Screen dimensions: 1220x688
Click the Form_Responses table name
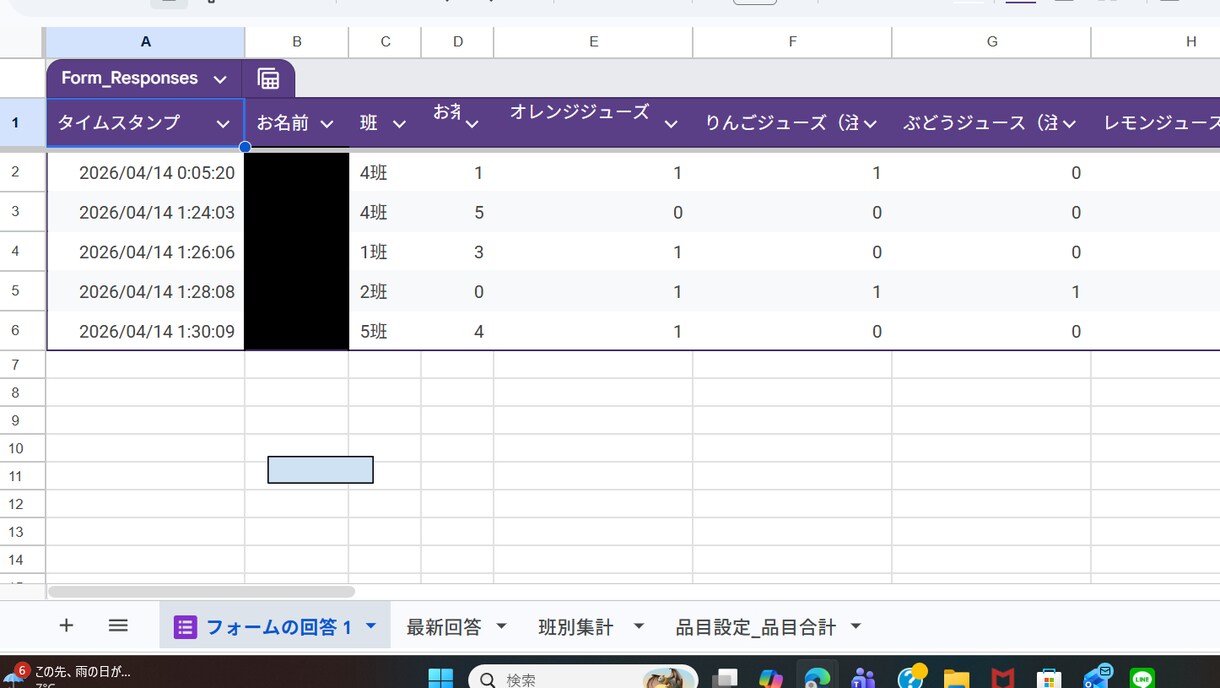tap(130, 78)
